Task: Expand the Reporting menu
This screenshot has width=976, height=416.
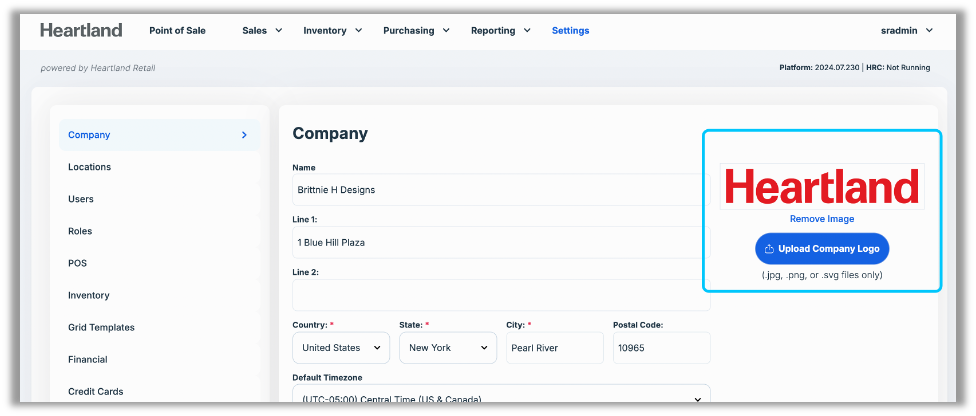Action: [x=500, y=31]
